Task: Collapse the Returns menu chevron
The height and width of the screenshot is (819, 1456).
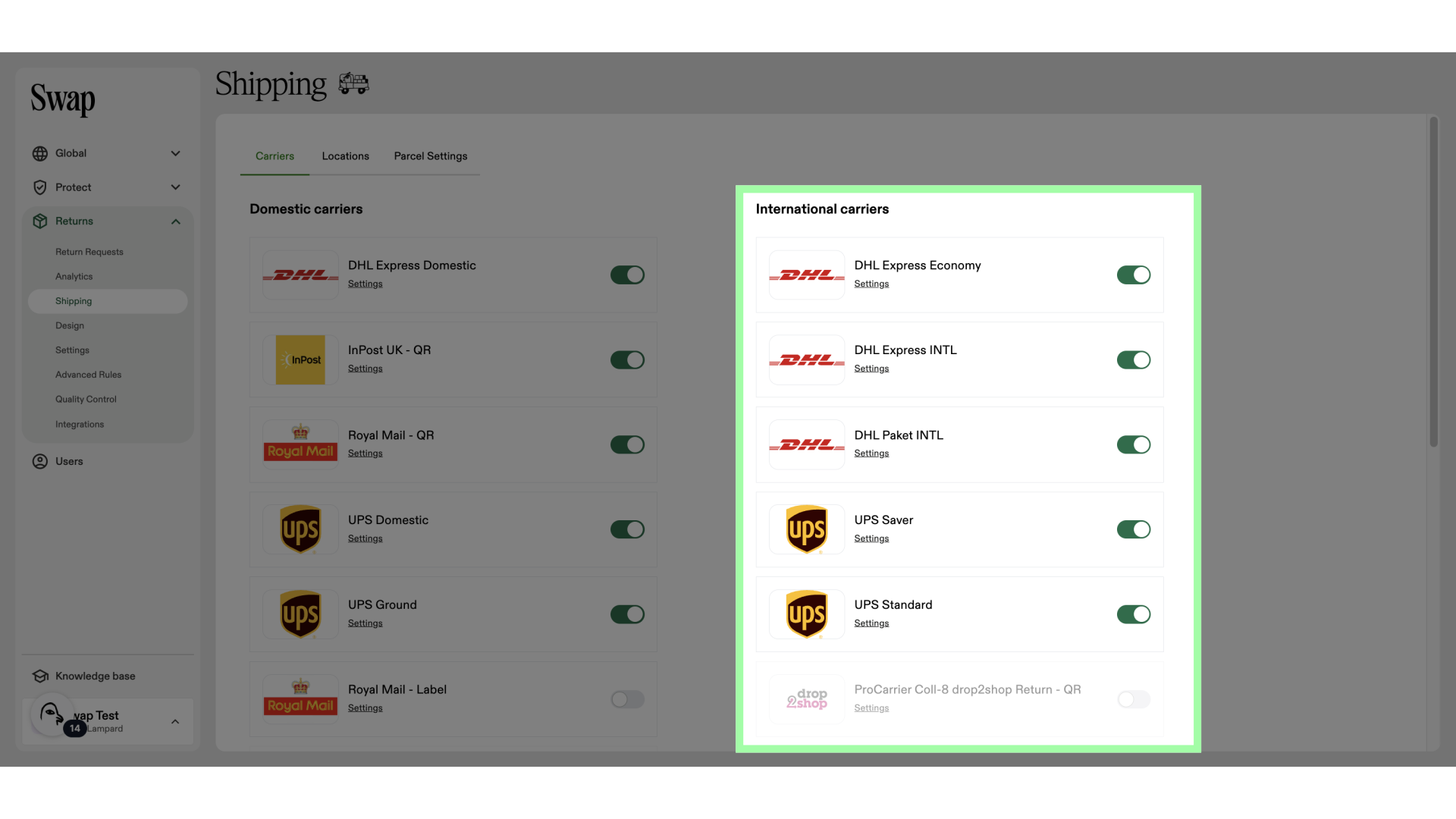Action: point(175,221)
